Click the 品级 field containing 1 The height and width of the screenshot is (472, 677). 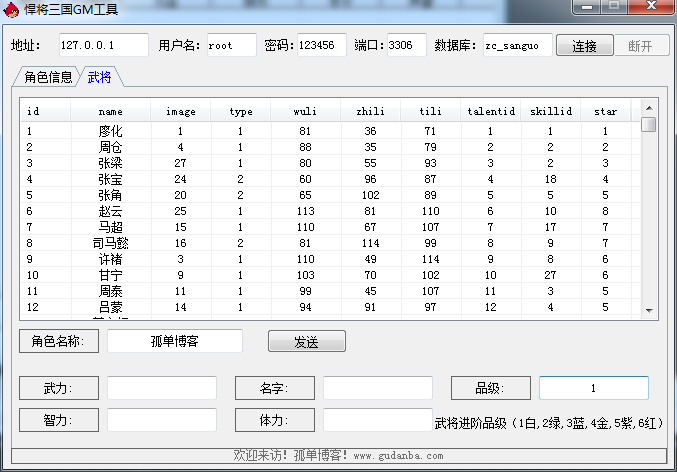coord(594,388)
